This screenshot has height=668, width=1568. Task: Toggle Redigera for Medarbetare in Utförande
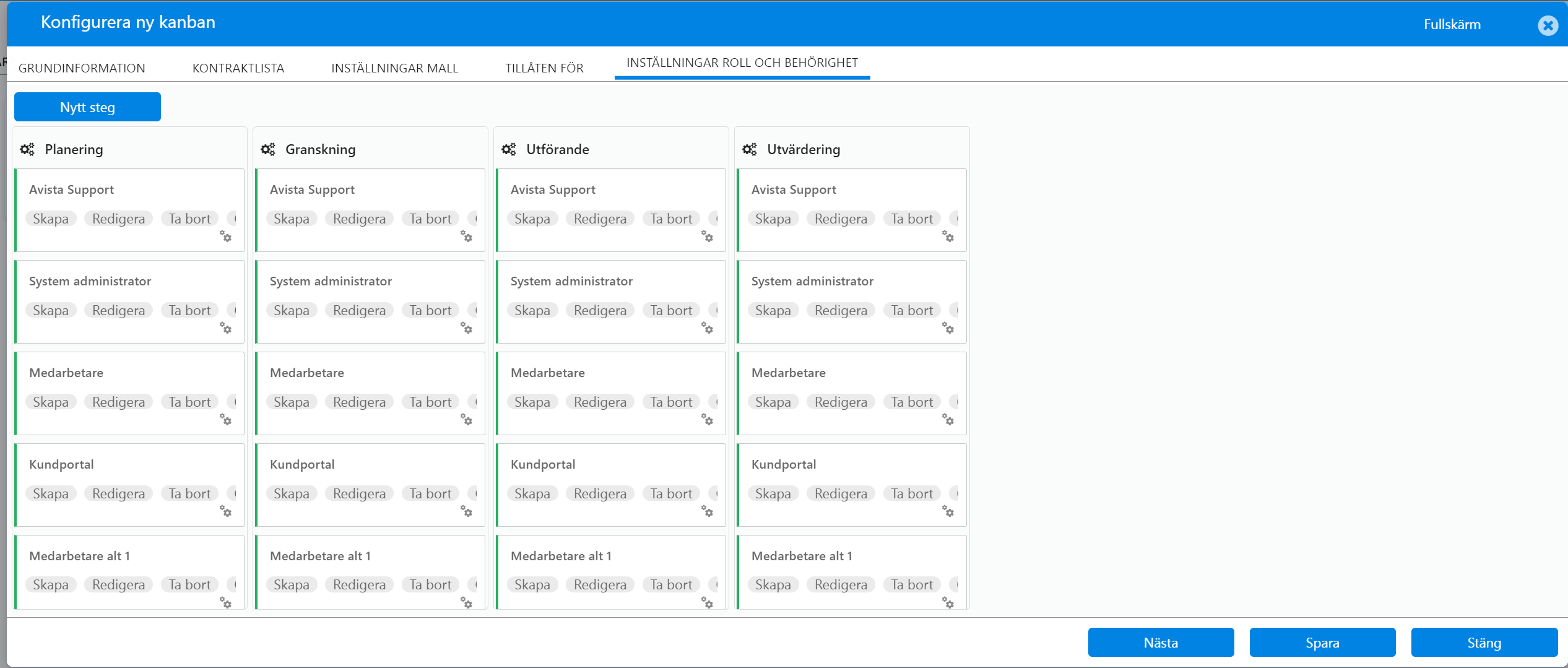(600, 402)
